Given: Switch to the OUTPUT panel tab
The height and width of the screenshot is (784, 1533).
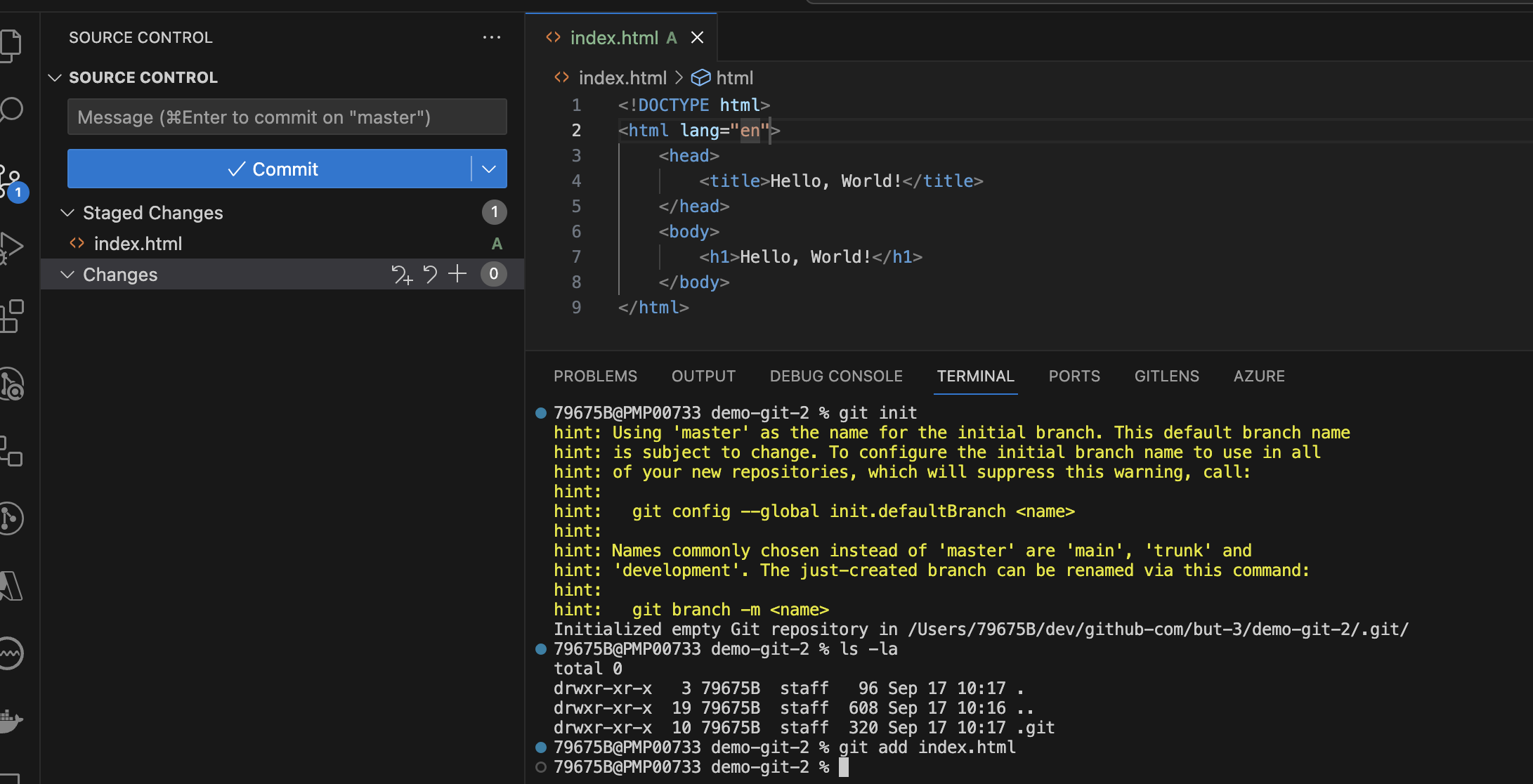Looking at the screenshot, I should pos(703,376).
